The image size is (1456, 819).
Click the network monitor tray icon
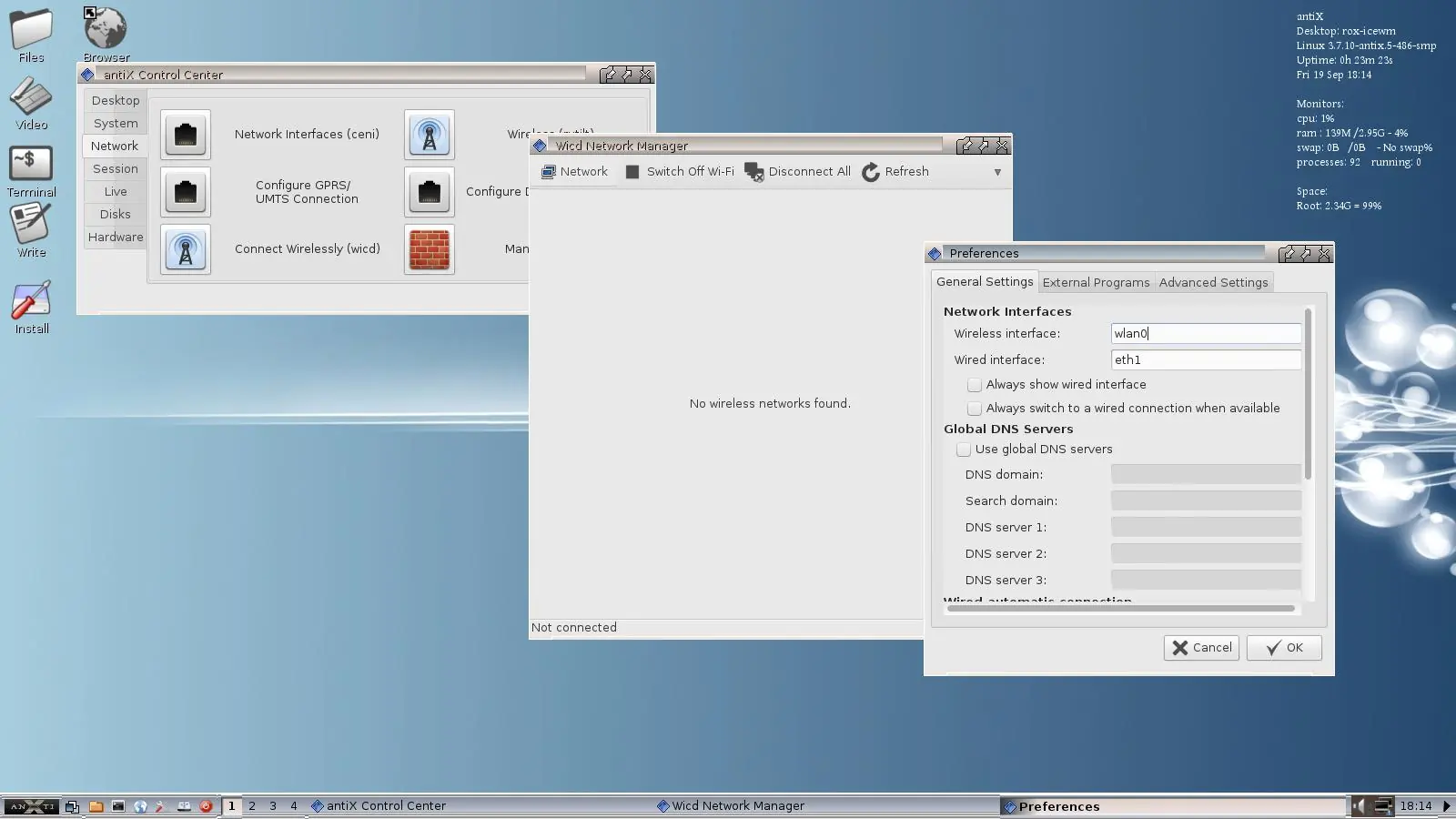click(1382, 806)
